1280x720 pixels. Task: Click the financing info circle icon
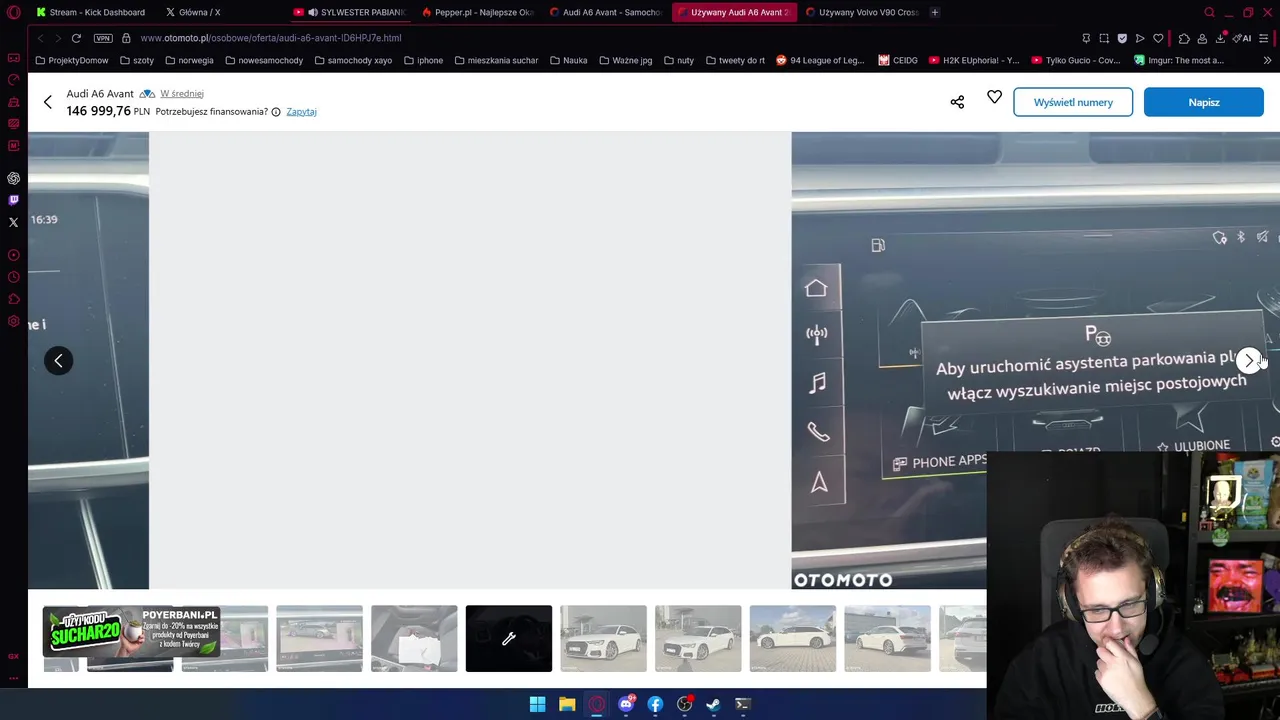[x=276, y=112]
